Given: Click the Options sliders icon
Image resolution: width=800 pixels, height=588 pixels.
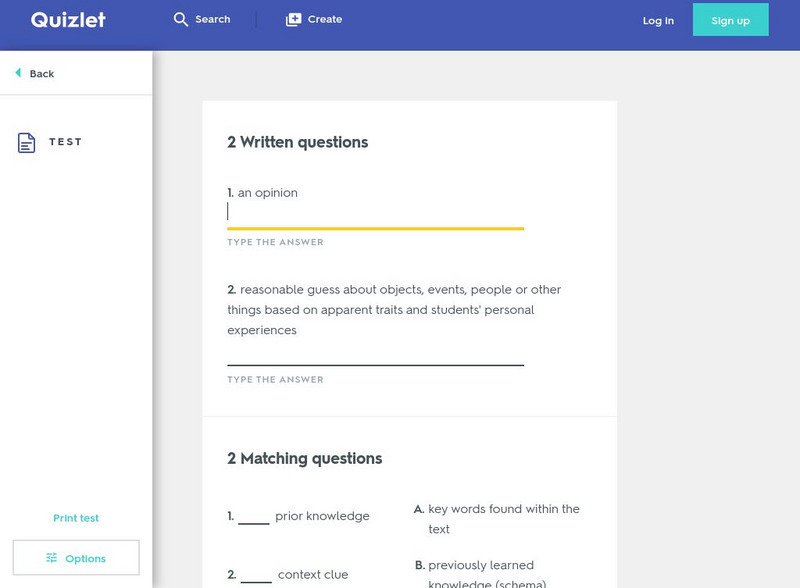Looking at the screenshot, I should [x=52, y=558].
